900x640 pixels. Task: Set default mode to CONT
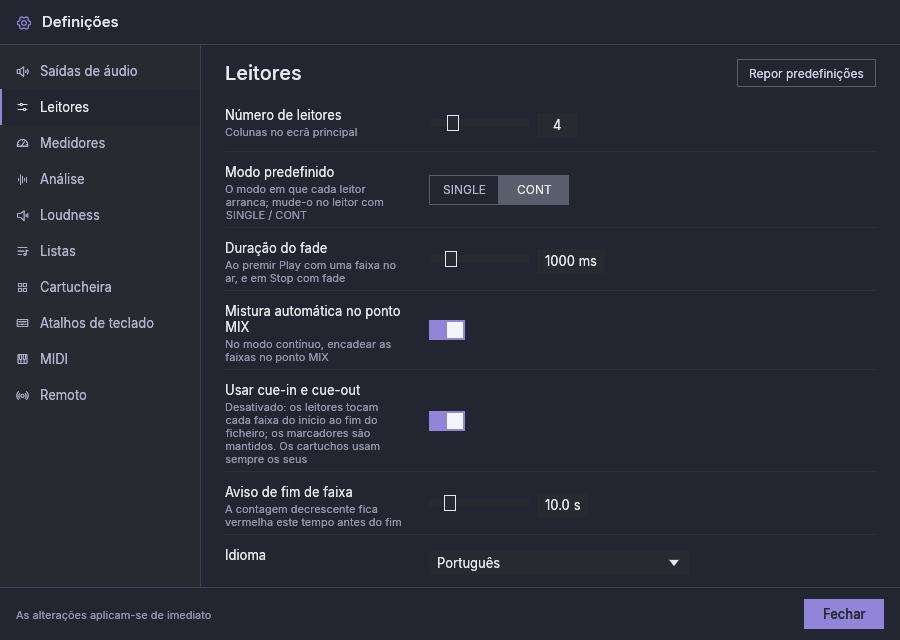pos(534,190)
